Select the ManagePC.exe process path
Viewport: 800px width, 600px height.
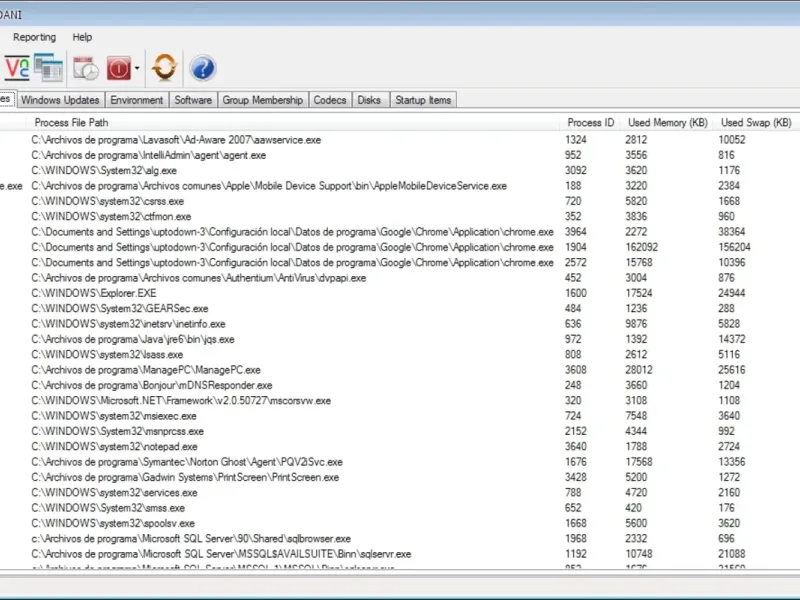[146, 370]
